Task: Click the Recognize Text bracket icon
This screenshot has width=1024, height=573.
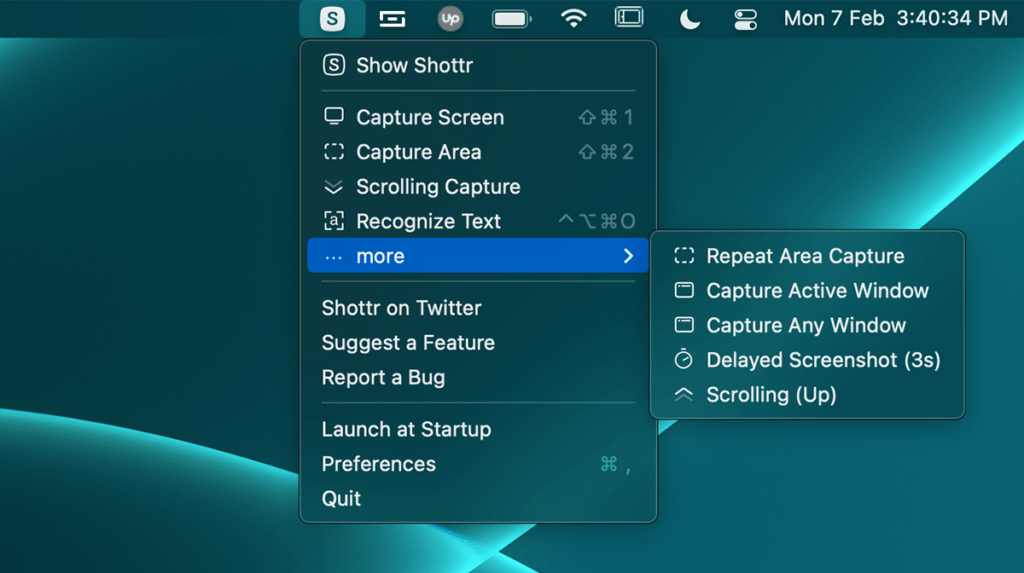Action: tap(334, 221)
